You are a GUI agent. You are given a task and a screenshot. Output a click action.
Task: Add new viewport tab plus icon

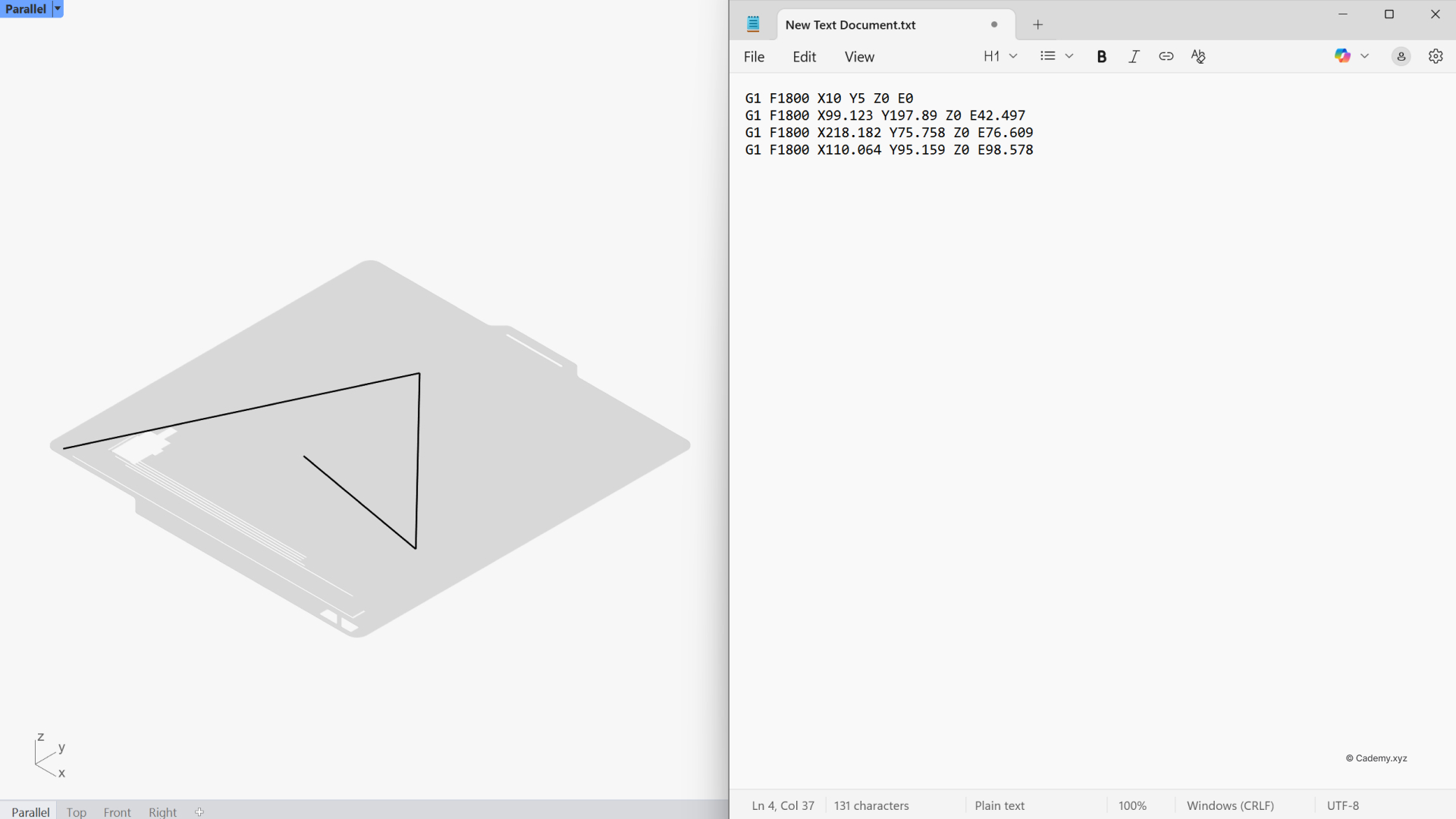point(199,811)
